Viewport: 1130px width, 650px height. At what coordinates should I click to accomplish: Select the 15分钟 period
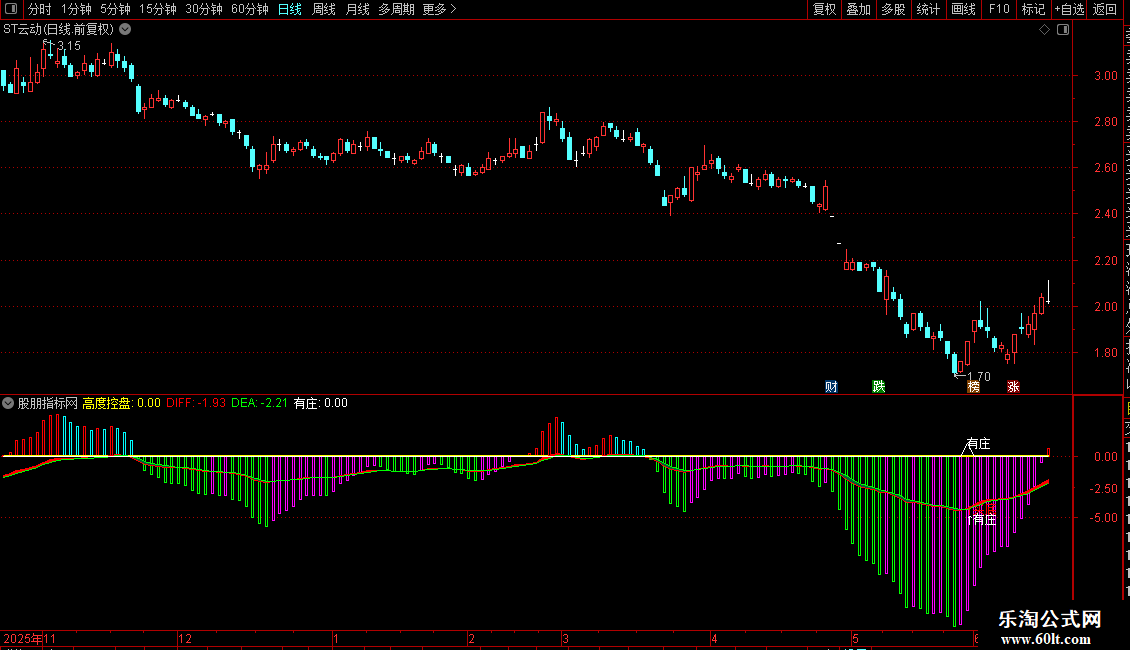click(x=158, y=9)
